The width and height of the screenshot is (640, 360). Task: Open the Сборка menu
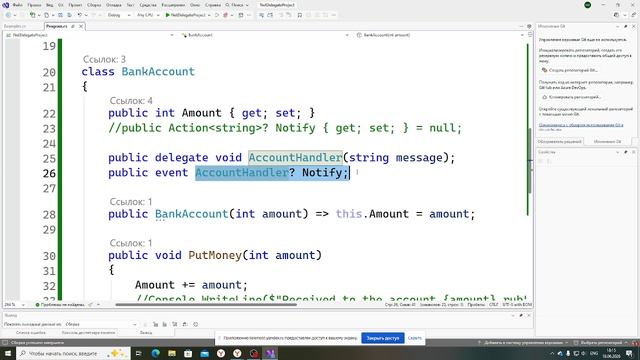(94, 5)
